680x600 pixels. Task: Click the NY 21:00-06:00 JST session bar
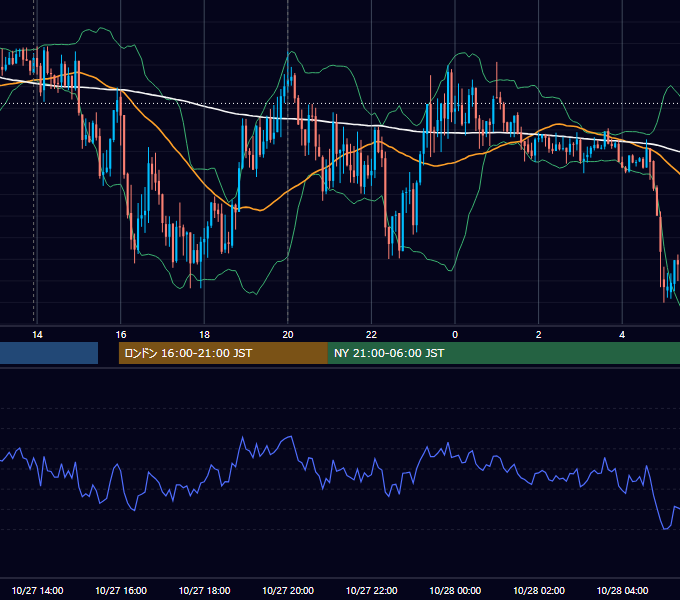click(503, 353)
